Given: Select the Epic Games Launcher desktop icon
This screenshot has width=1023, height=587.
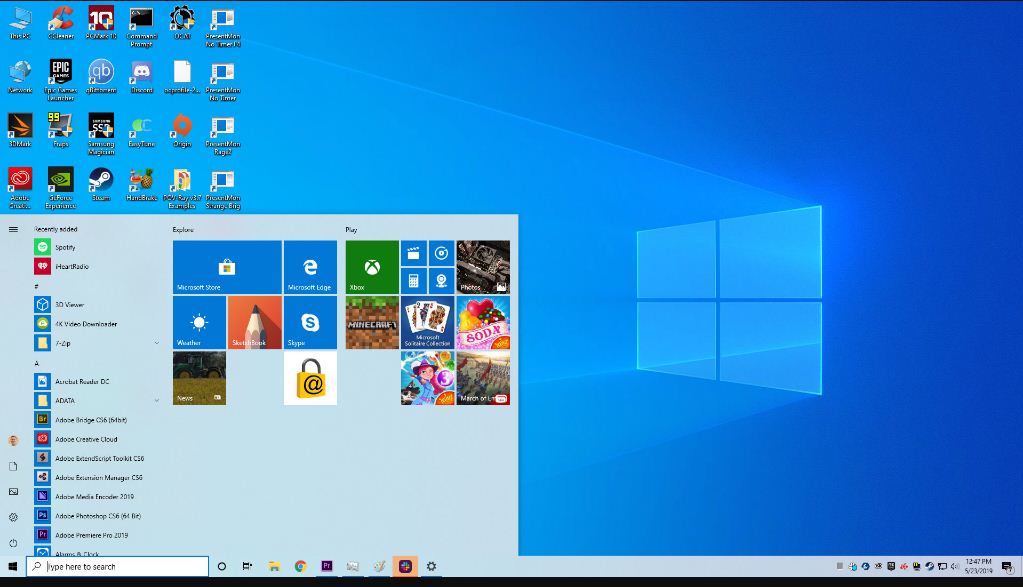Looking at the screenshot, I should [61, 80].
